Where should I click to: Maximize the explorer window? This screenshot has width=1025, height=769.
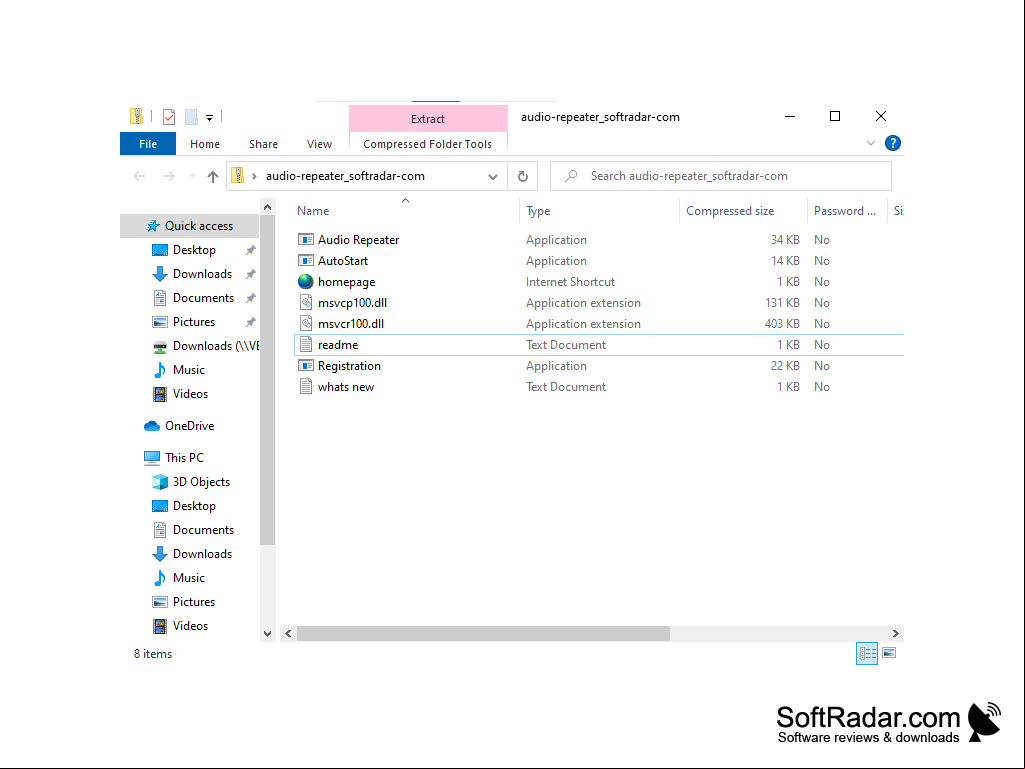[835, 116]
